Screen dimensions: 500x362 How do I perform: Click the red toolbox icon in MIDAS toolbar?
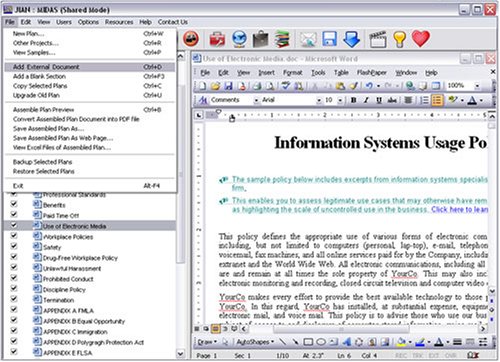coord(217,39)
